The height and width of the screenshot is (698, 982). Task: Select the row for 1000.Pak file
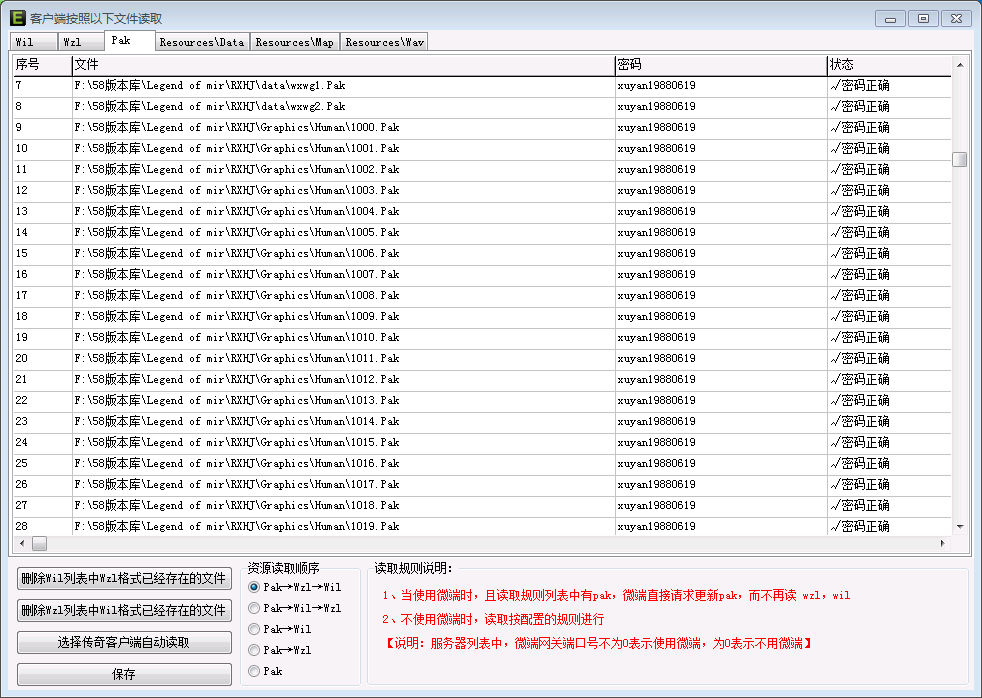click(340, 128)
